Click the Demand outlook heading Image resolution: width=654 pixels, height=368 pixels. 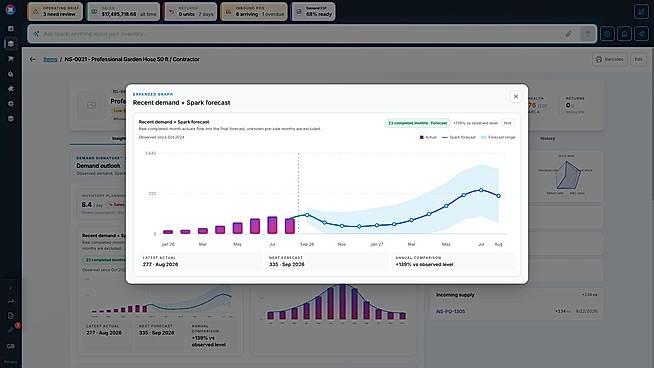[x=98, y=166]
